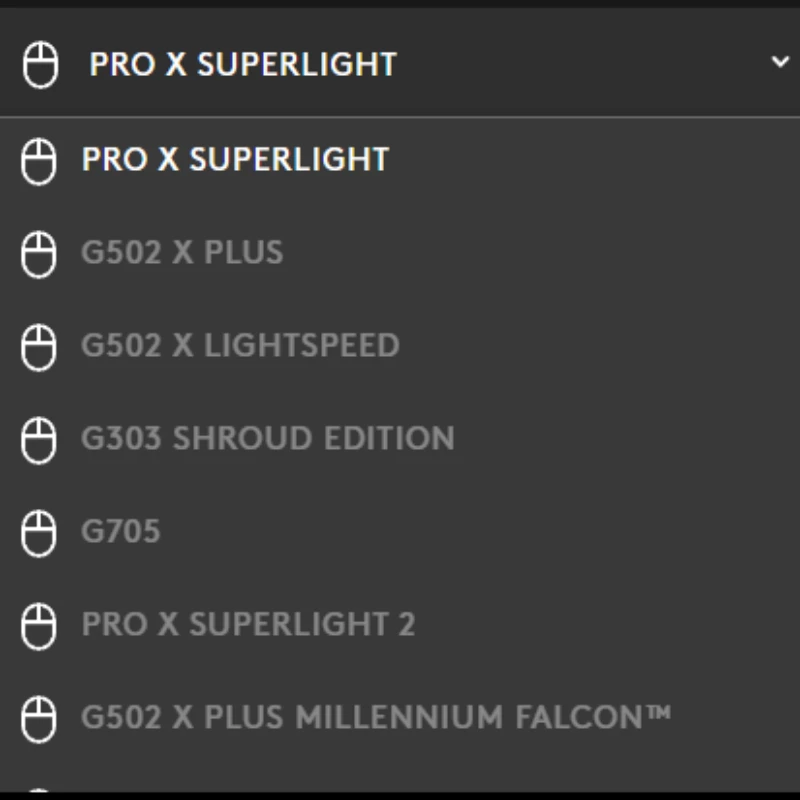Click mouse icon beside PRO X SUPERLIGHT option
The image size is (800, 800).
[x=39, y=160]
